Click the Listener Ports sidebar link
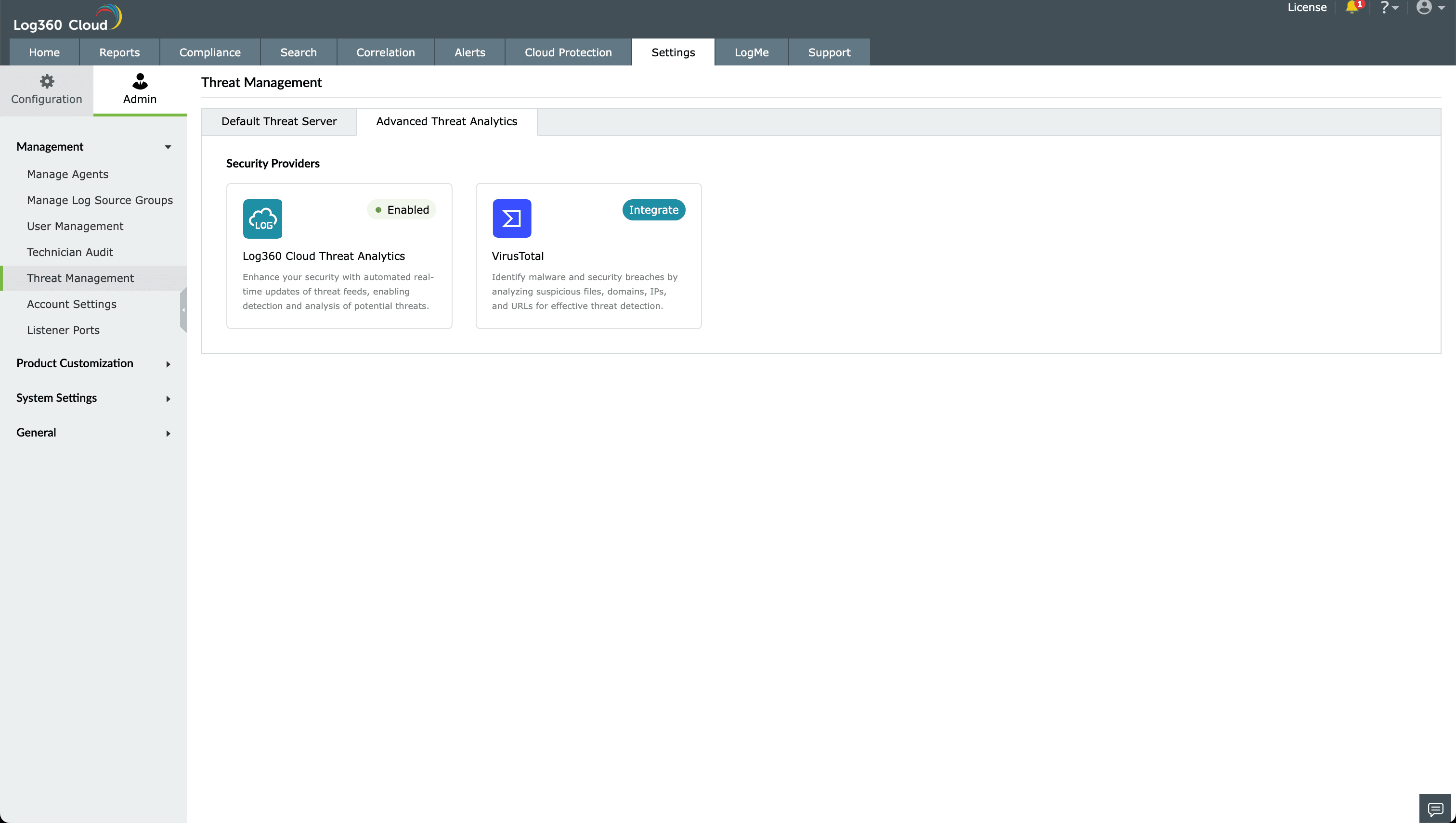This screenshot has height=823, width=1456. click(63, 330)
